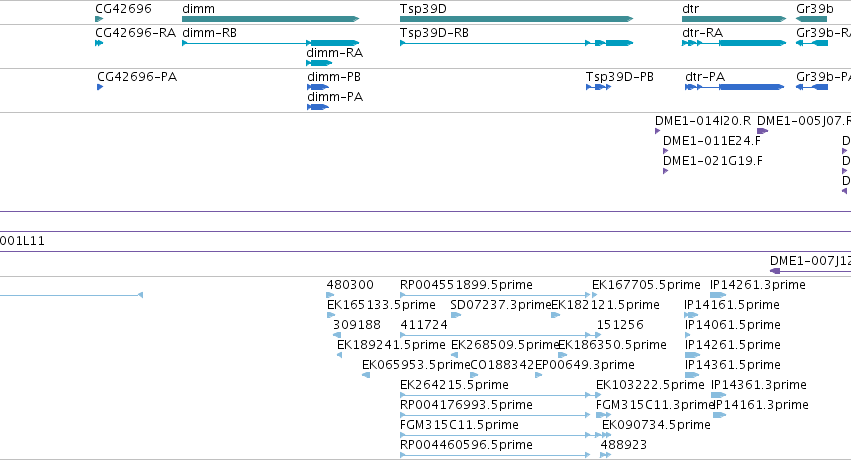Click BAC end DME1-011E24.F
The image size is (851, 460).
coord(712,140)
